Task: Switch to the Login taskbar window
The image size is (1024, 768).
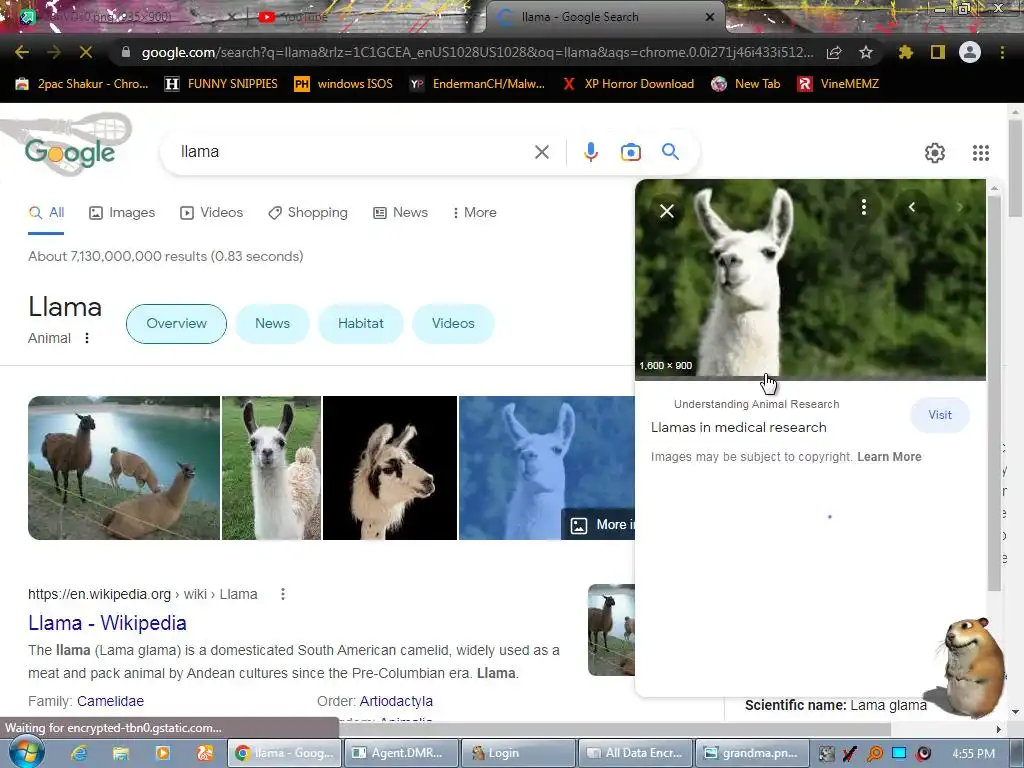Action: pos(518,753)
